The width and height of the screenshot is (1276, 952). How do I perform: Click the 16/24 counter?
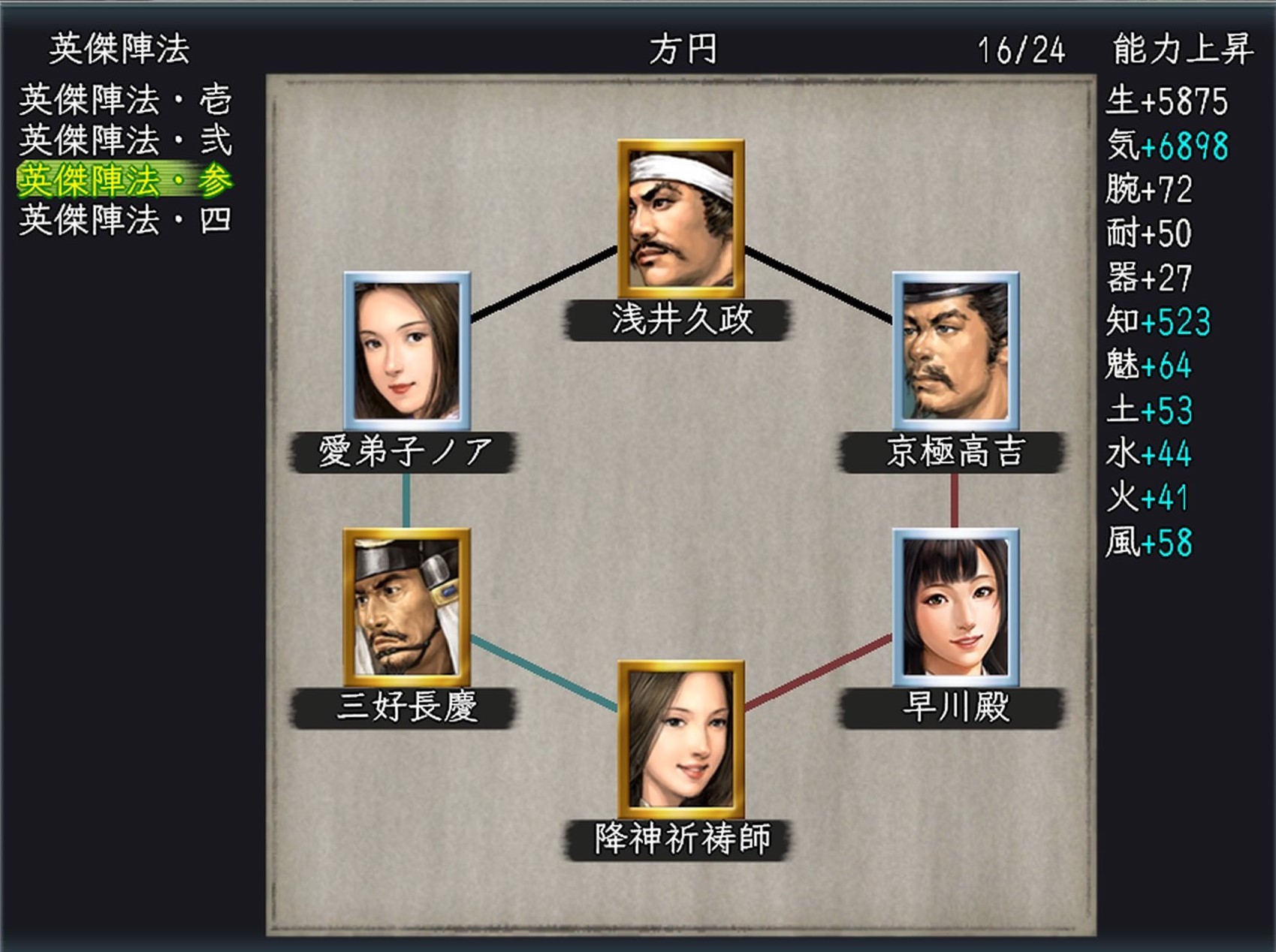[x=1021, y=50]
